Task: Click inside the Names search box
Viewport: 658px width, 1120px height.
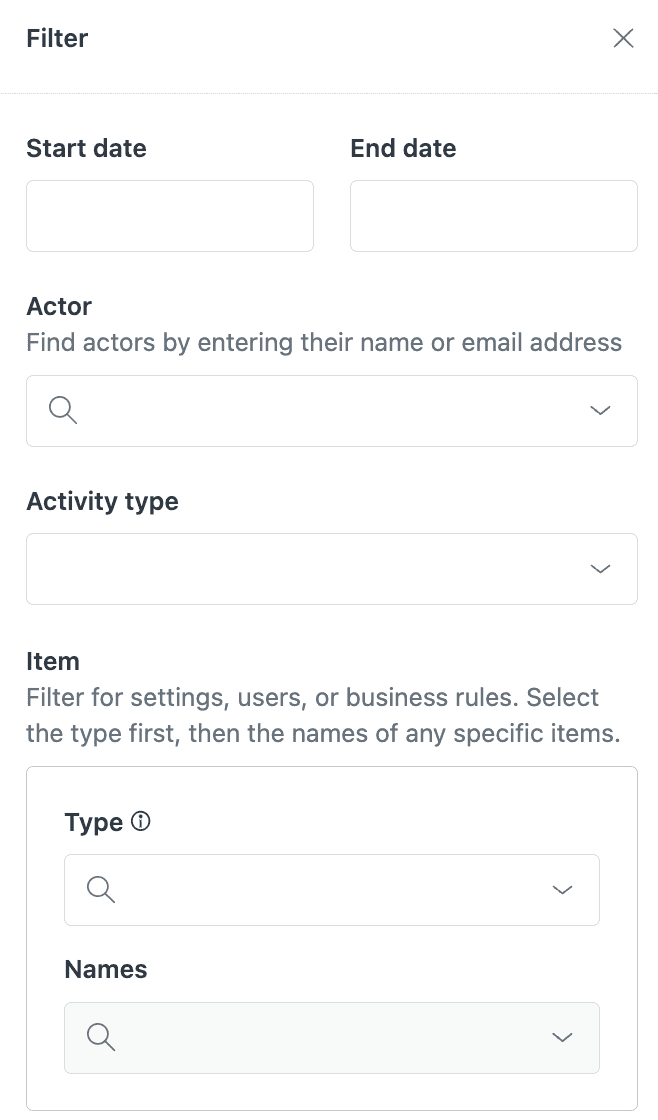Action: coord(300,1037)
